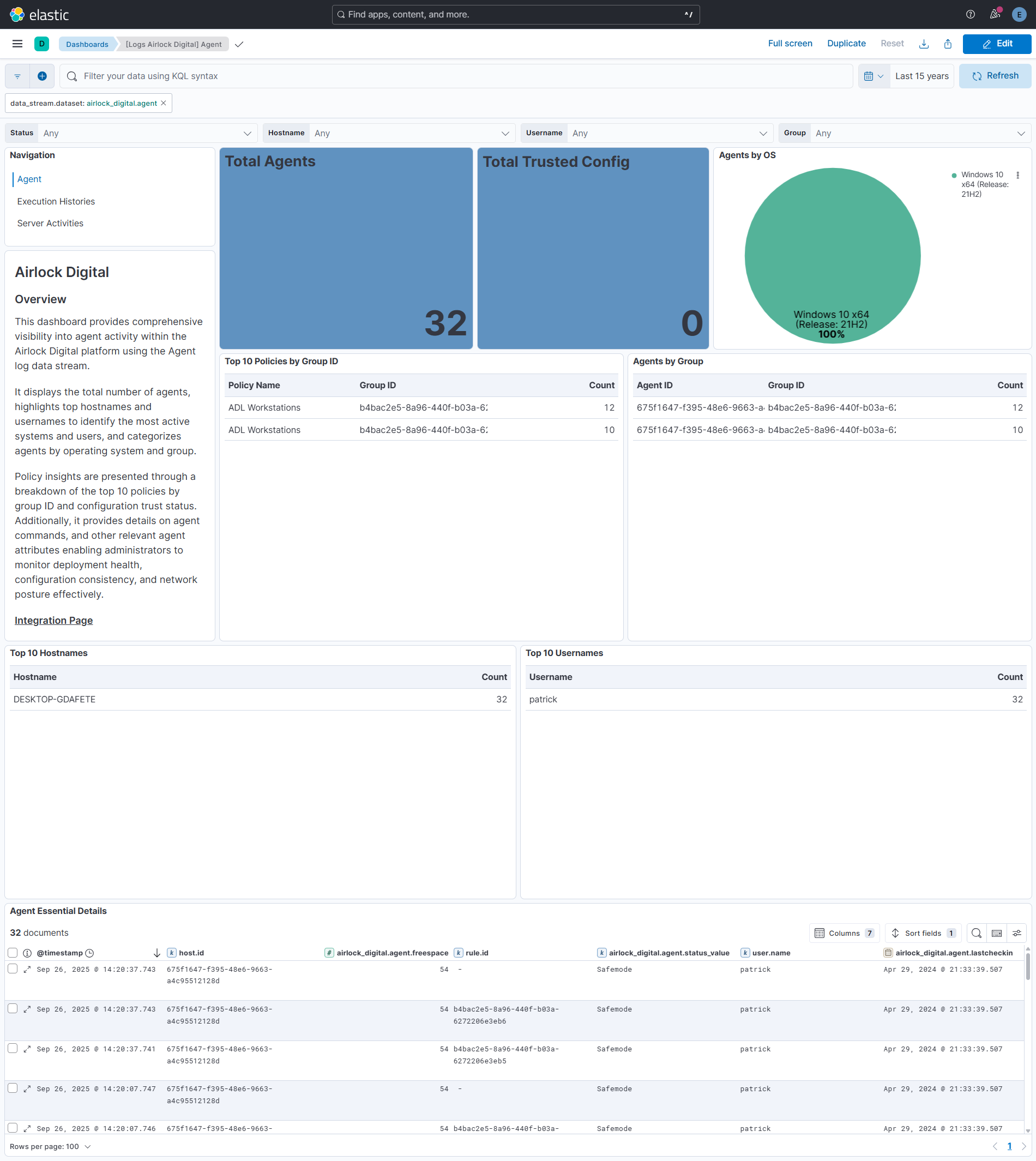The image size is (1036, 1161).
Task: Select the first table row checkbox
Action: tap(13, 968)
